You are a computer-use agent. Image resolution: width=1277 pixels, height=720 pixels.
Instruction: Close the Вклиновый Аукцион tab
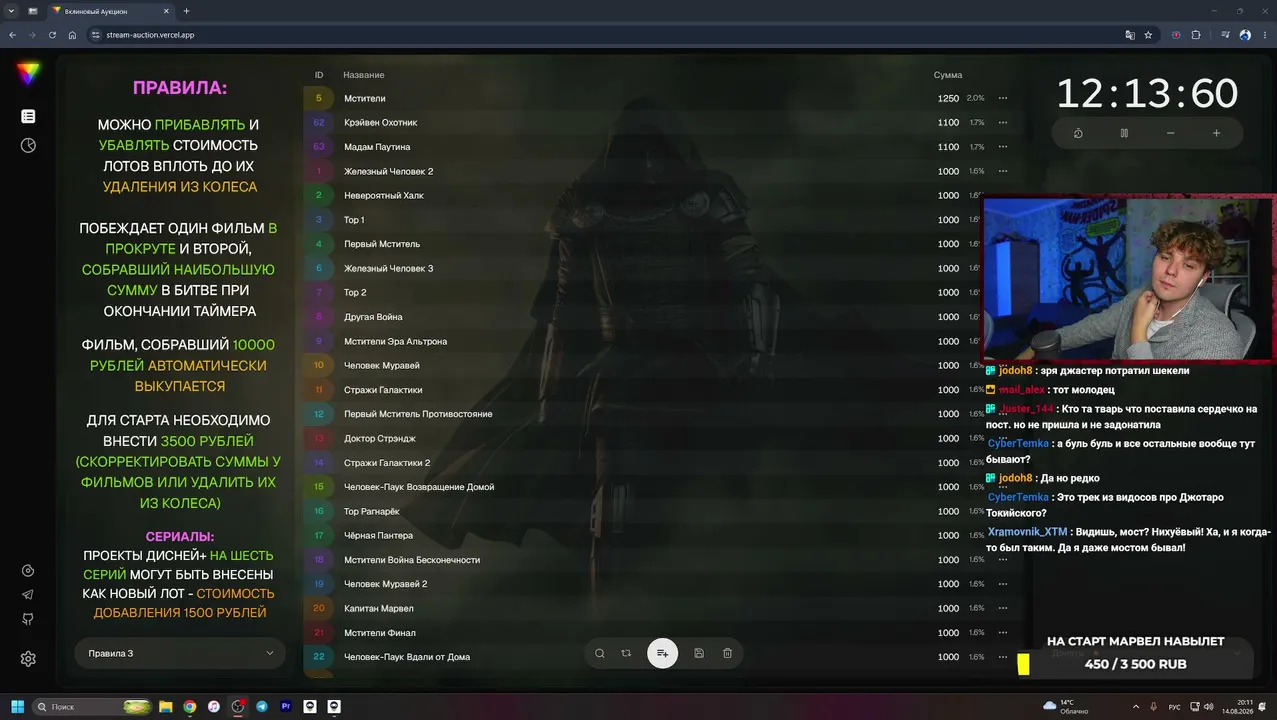point(167,11)
